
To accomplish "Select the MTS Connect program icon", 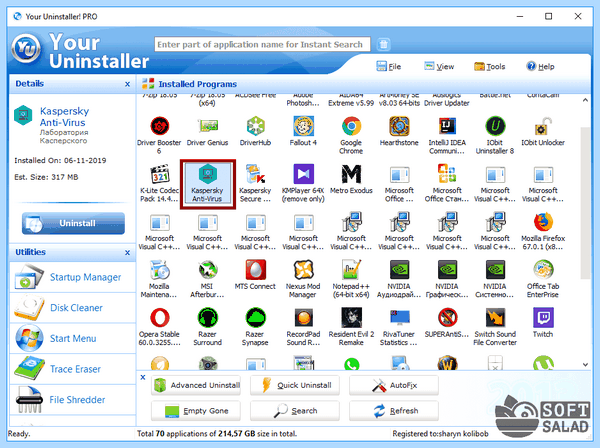I will pos(255,270).
